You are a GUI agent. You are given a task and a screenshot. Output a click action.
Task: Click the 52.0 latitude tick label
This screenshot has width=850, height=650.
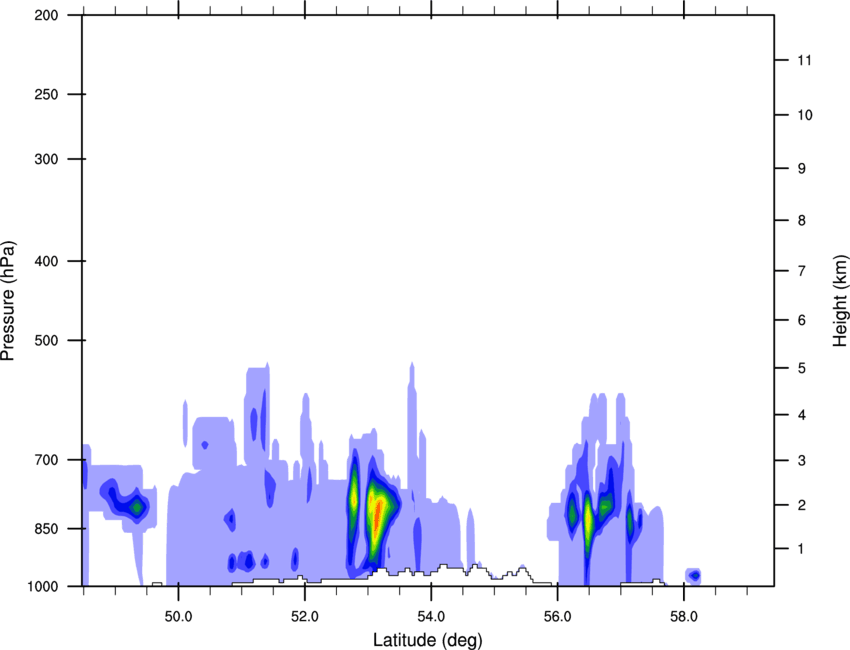(x=305, y=617)
